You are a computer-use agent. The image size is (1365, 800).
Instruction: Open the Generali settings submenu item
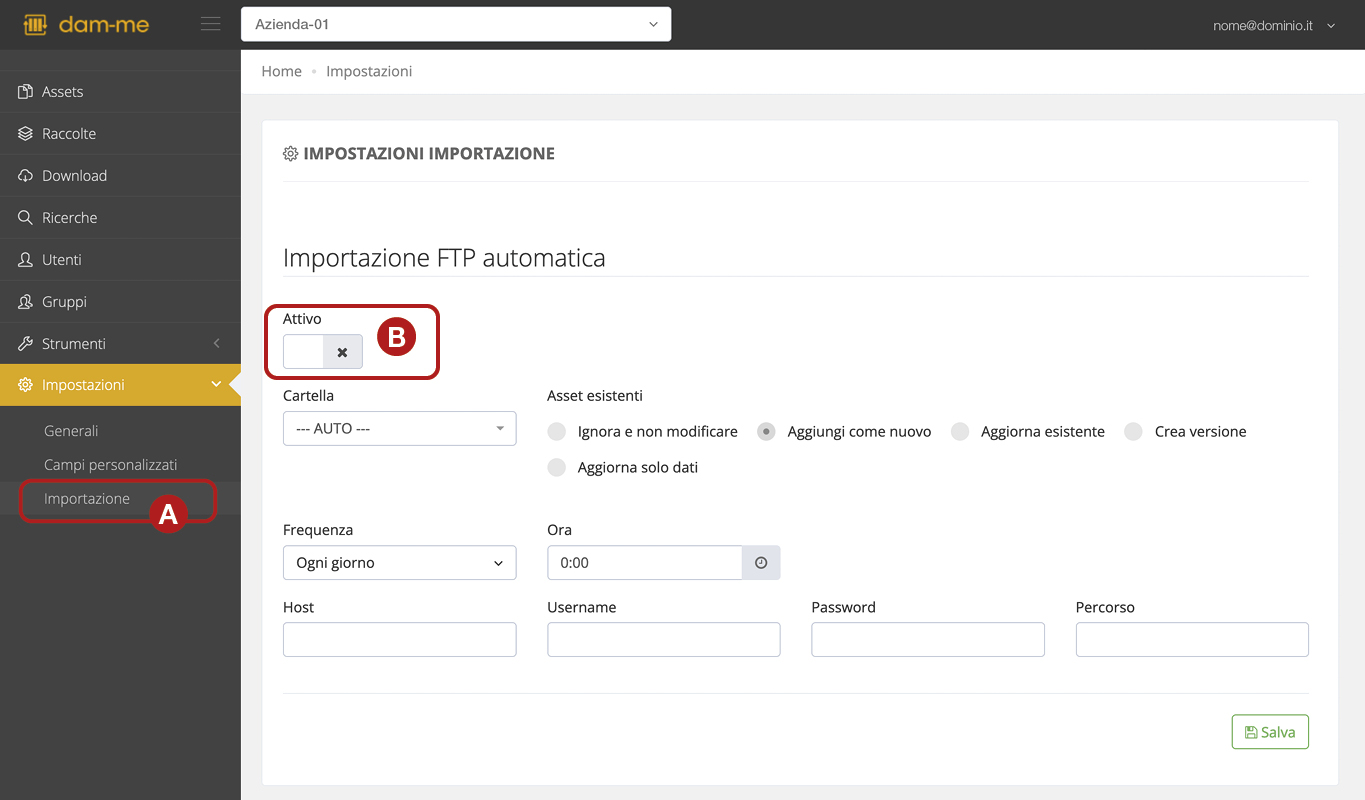point(71,431)
